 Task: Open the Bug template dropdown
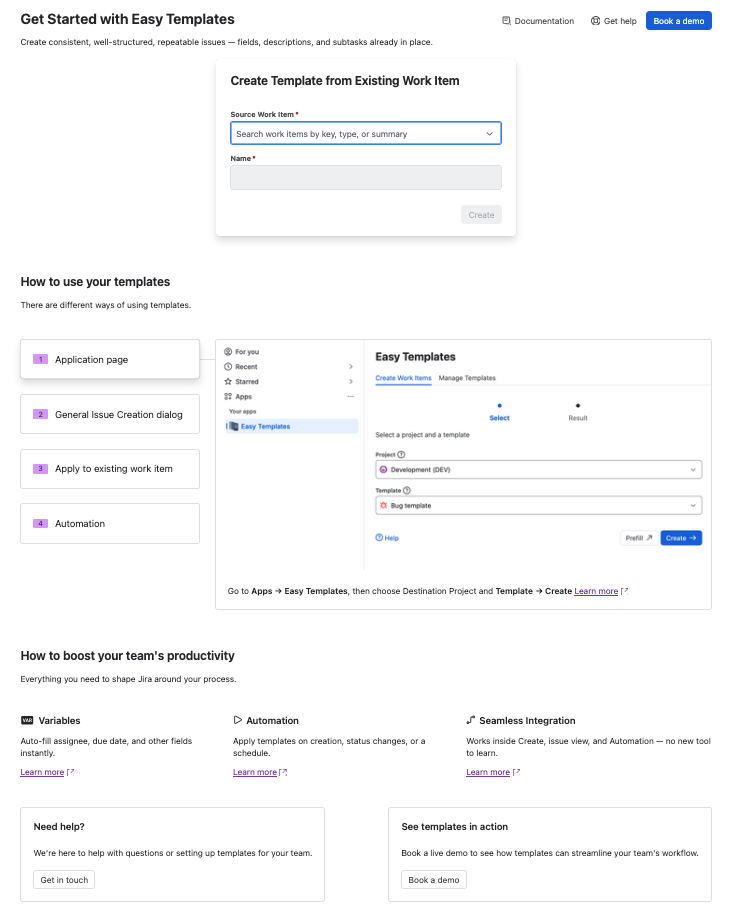point(539,505)
